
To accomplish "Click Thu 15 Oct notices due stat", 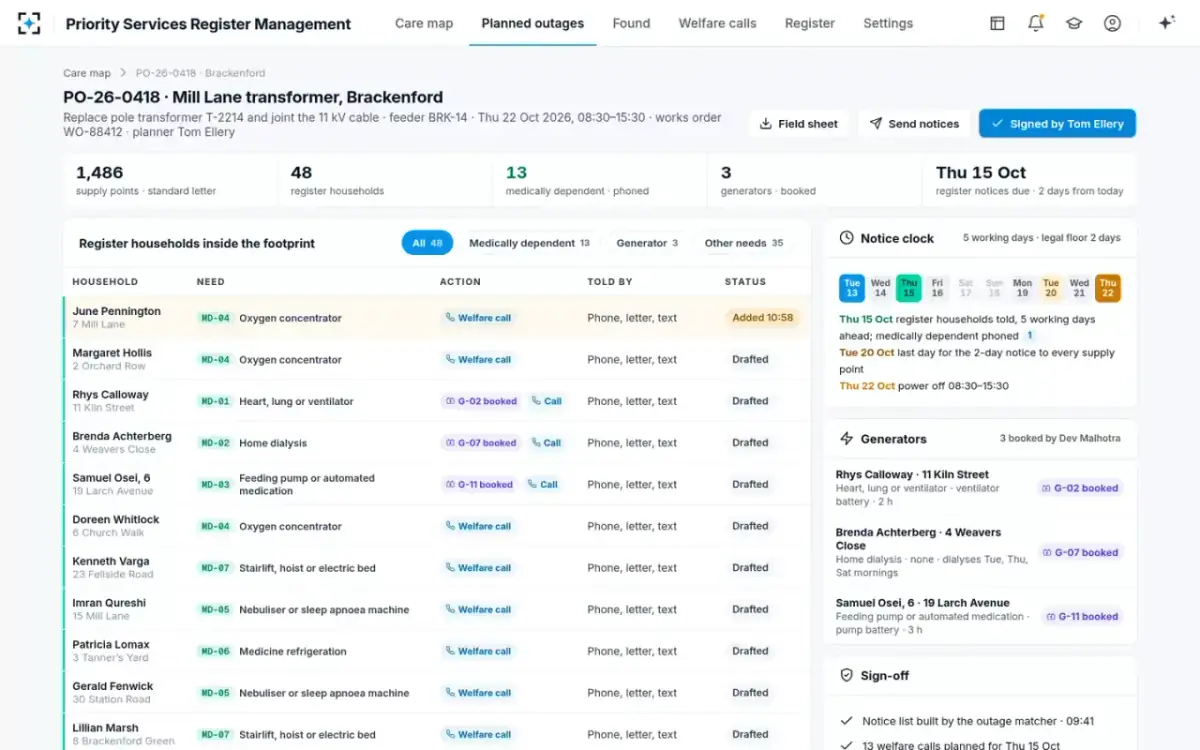I will click(1029, 180).
